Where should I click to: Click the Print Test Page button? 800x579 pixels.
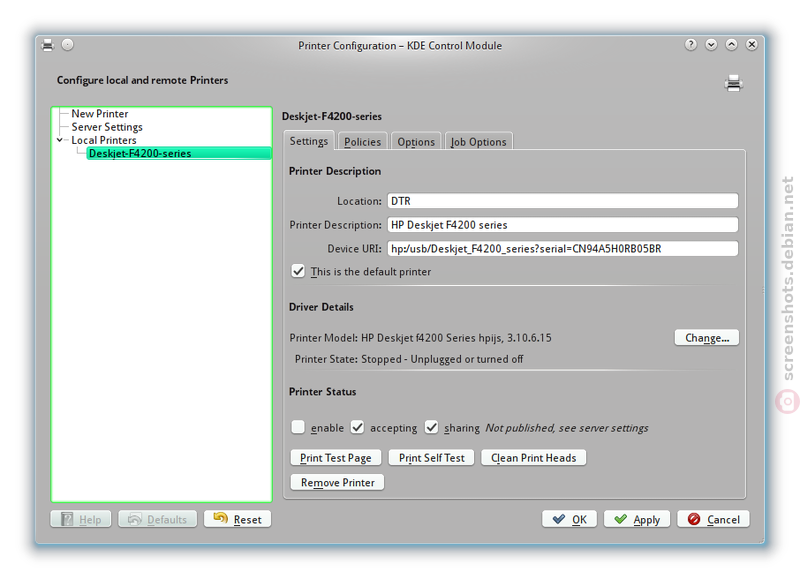click(x=336, y=458)
